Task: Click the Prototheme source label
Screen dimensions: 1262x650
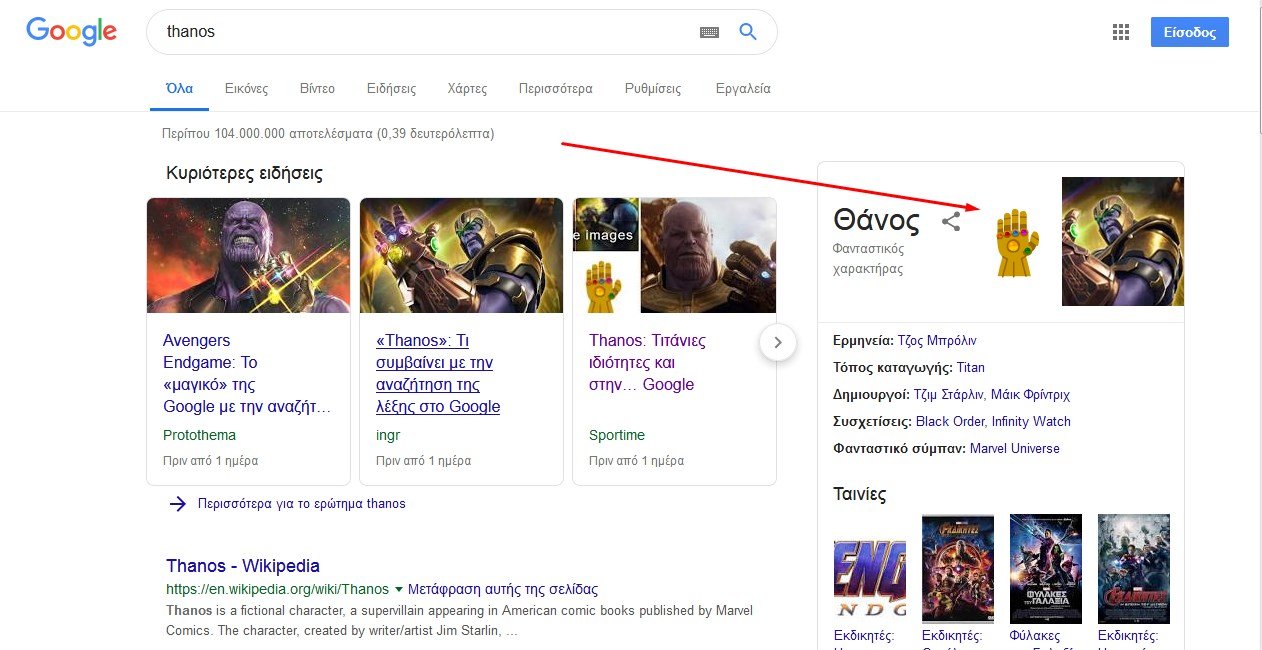Action: 199,435
